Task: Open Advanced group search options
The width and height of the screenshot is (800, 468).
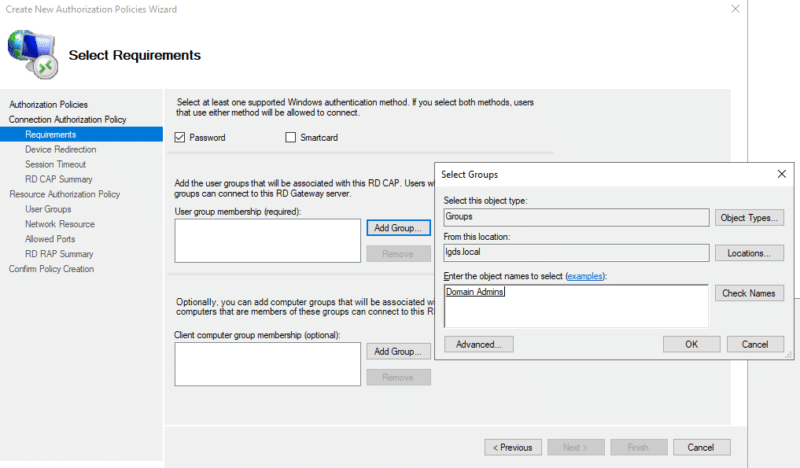Action: click(479, 344)
